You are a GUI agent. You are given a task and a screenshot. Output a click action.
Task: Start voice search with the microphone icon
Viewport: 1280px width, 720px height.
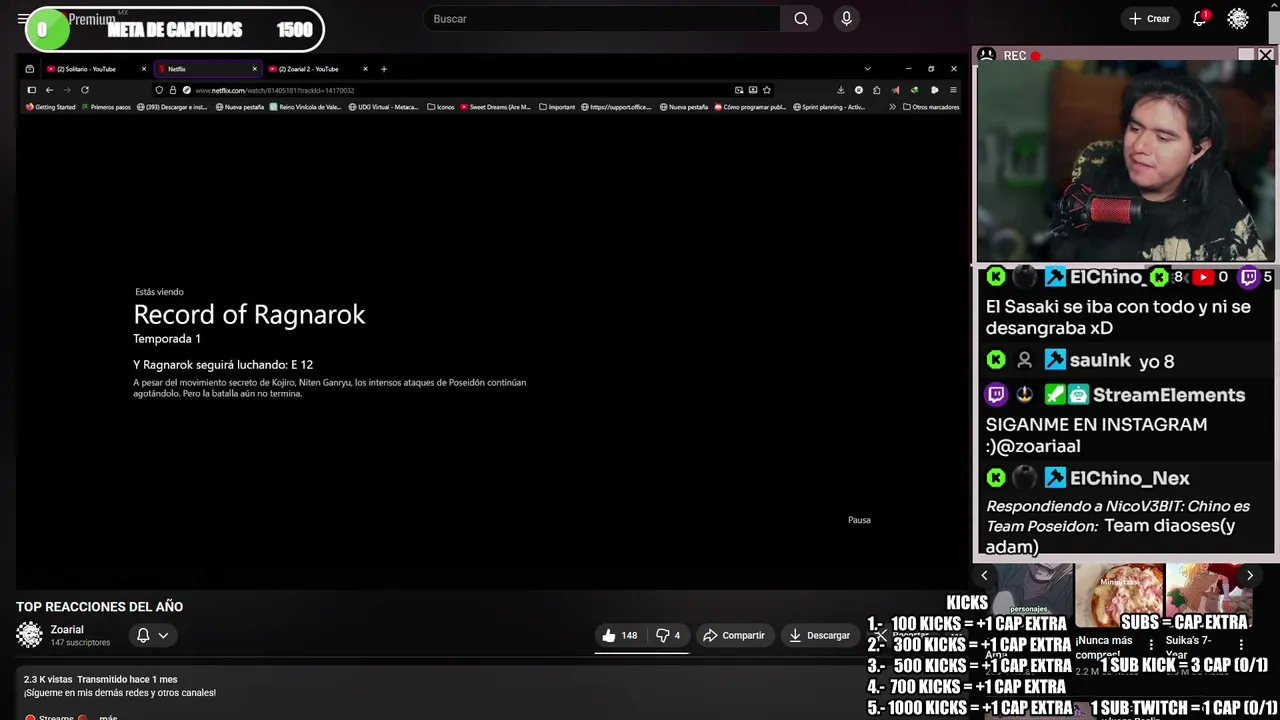click(846, 19)
